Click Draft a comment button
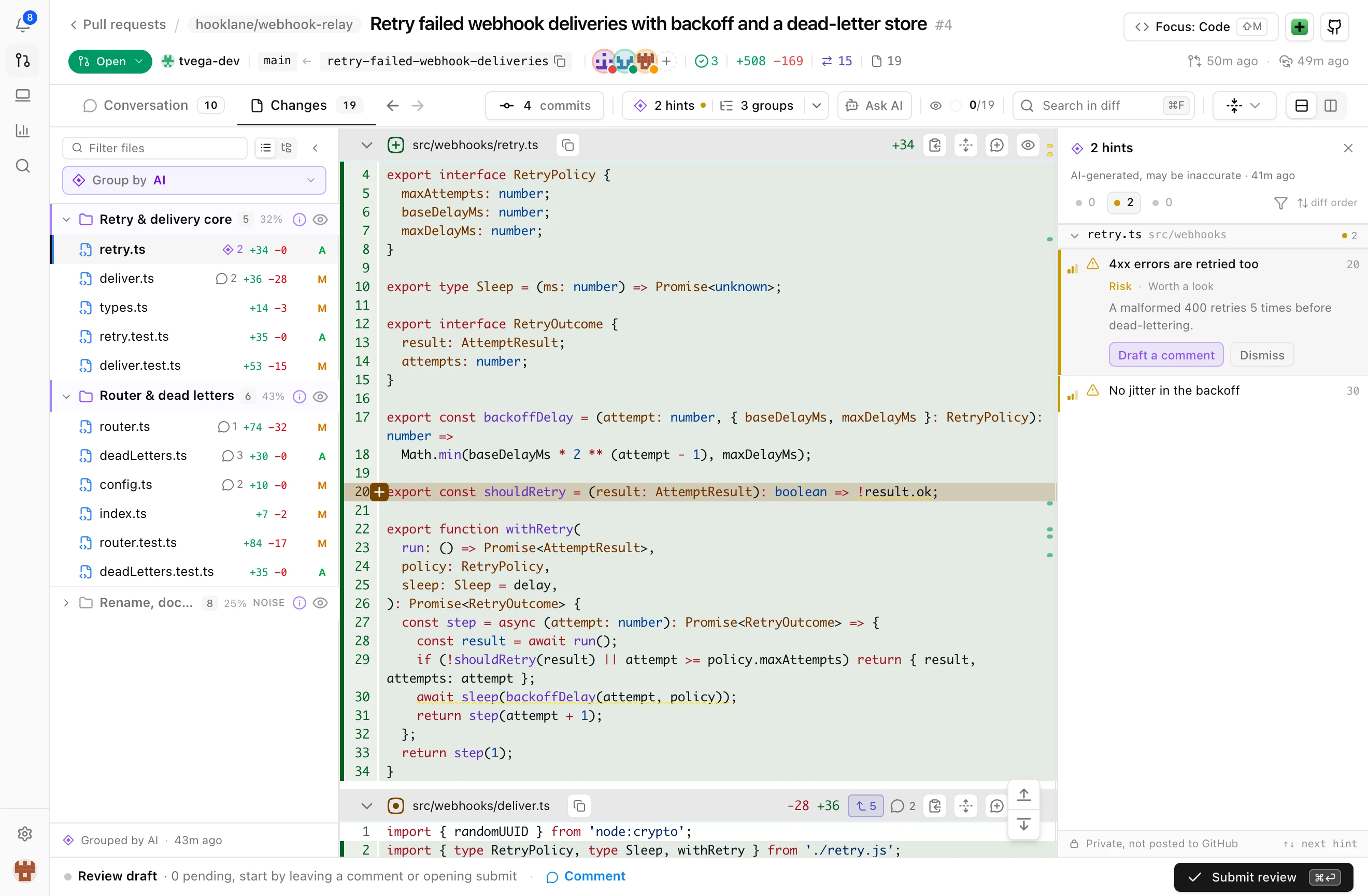1368x896 pixels. (1166, 355)
